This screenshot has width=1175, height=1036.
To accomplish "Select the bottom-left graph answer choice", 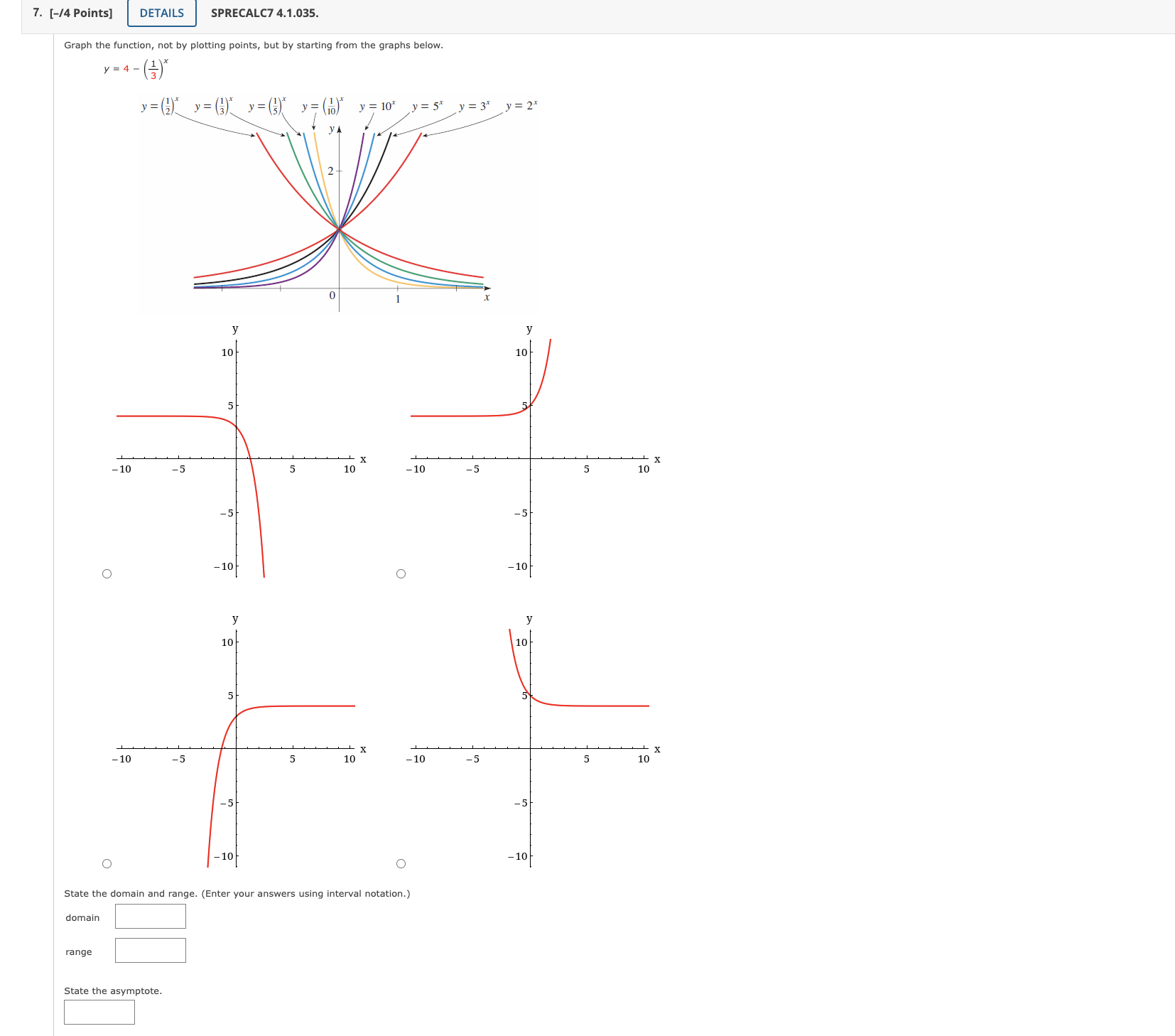I will 108,863.
